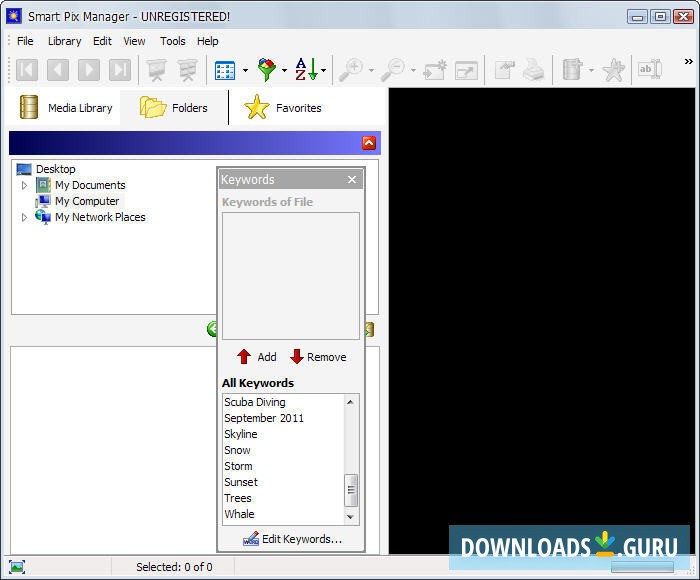This screenshot has height=580, width=700.
Task: Open the Tools menu
Action: [x=172, y=41]
